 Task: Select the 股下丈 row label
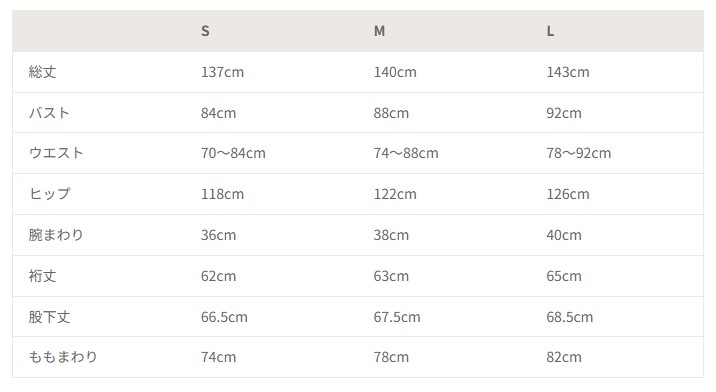tap(49, 317)
